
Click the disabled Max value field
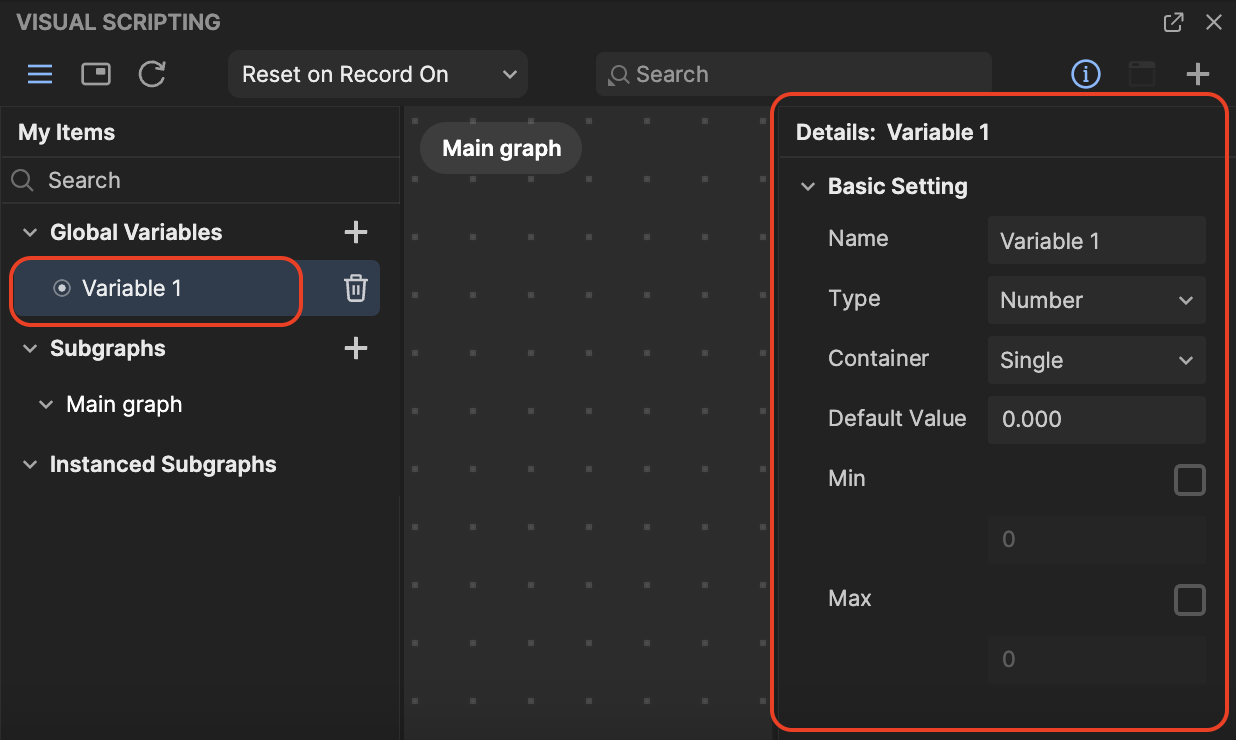[1097, 660]
